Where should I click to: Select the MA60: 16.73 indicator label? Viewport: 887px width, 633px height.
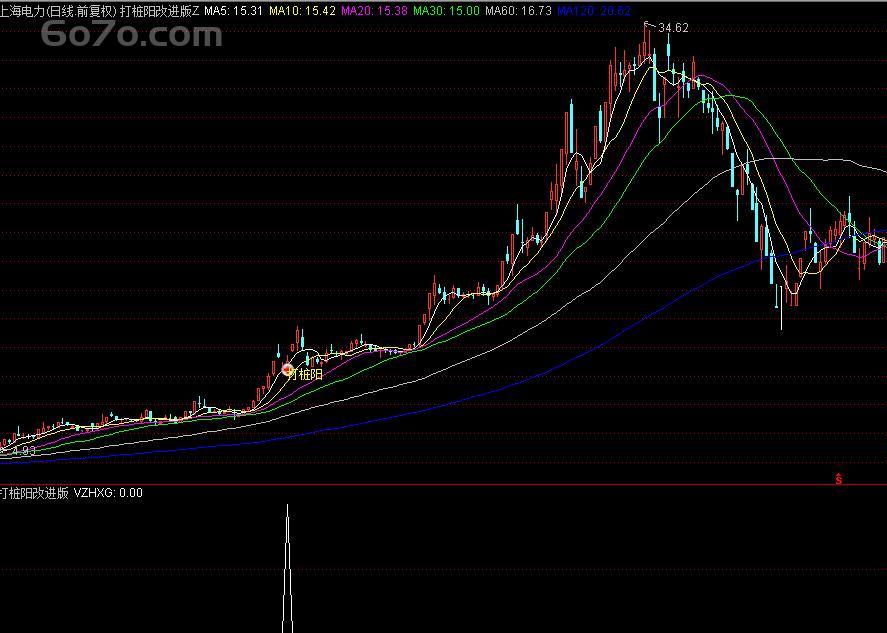(518, 11)
